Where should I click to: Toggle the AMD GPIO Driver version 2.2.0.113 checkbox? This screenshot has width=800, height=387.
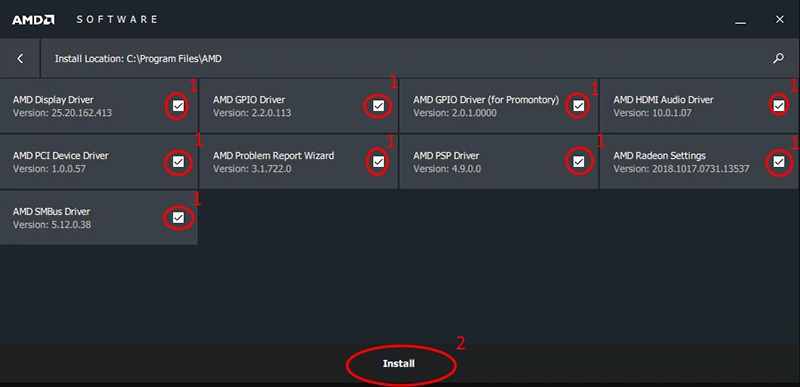378,106
